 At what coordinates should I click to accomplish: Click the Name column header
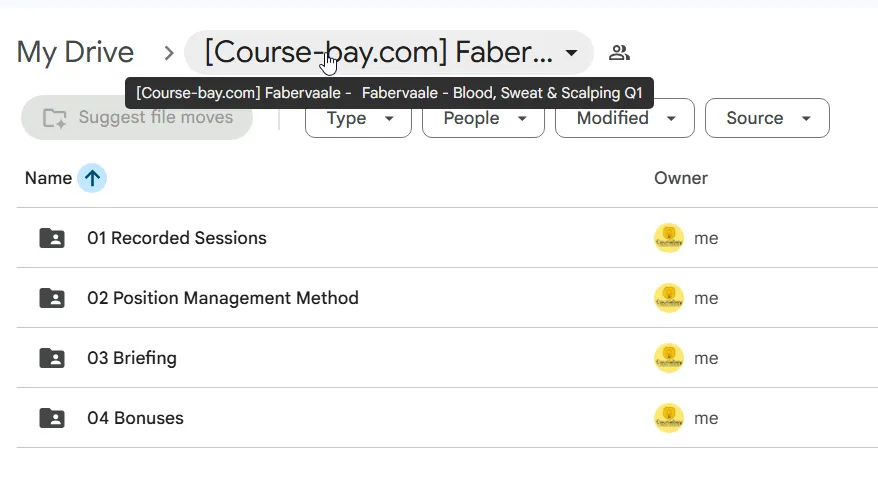pos(48,178)
